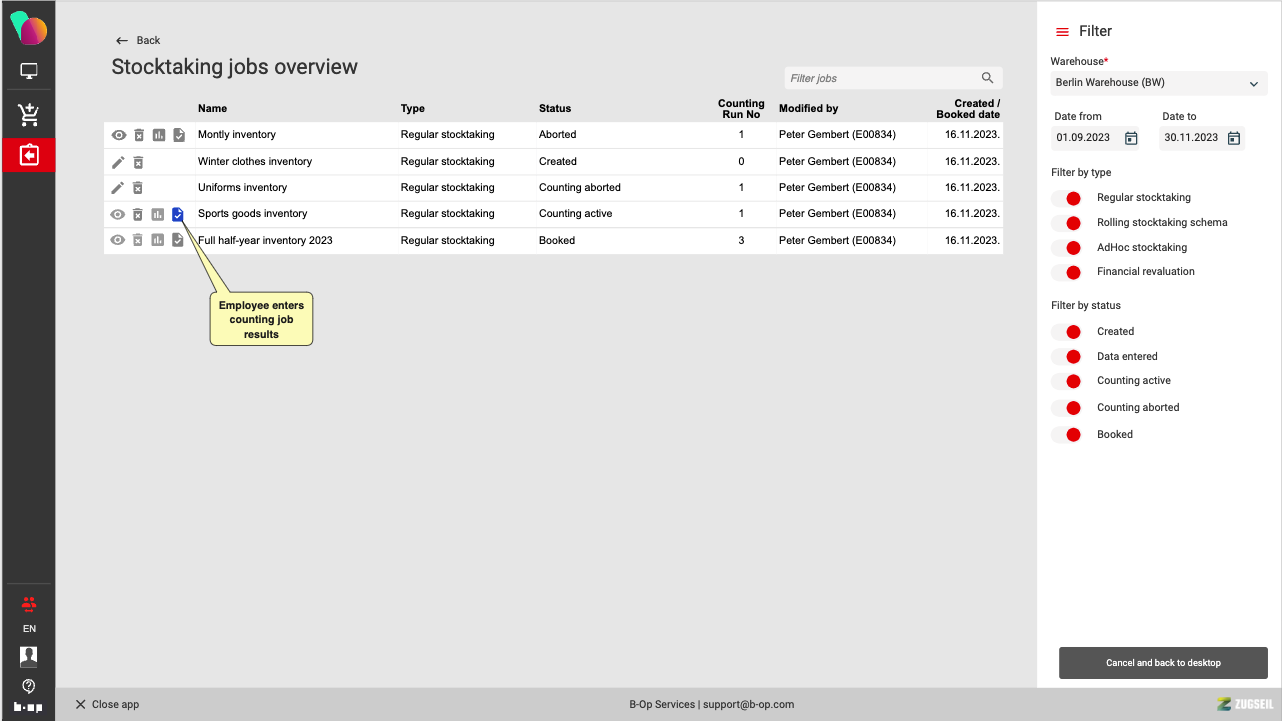Switch language via EN in sidebar

(x=29, y=629)
